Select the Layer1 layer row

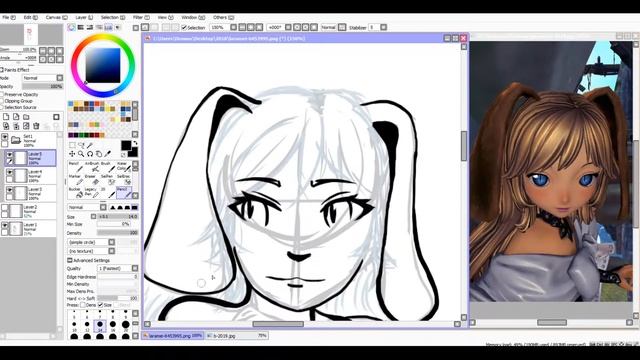(28, 229)
